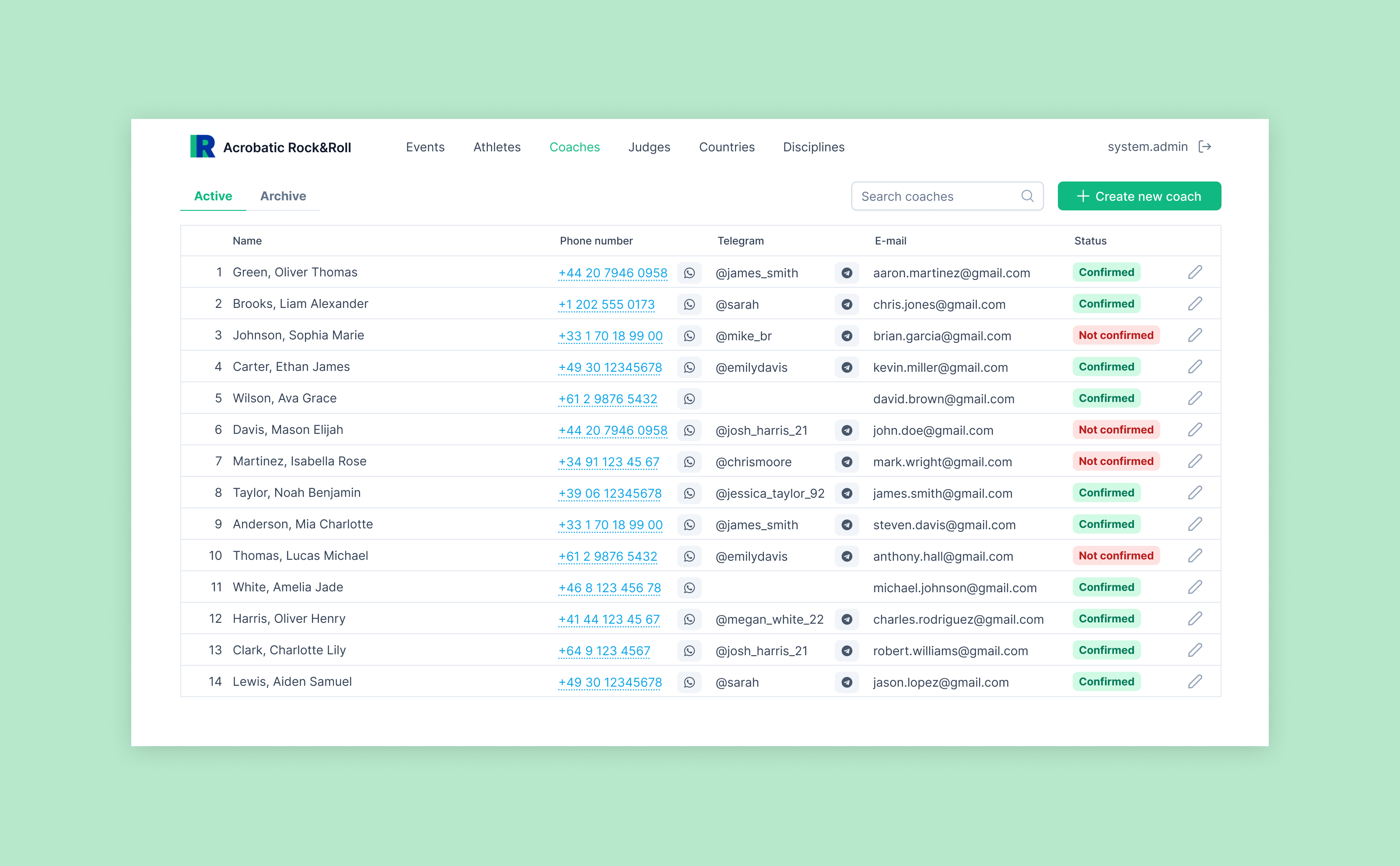This screenshot has width=1400, height=866.
Task: Open WhatsApp for Green, Oliver Thomas
Action: pyautogui.click(x=689, y=272)
